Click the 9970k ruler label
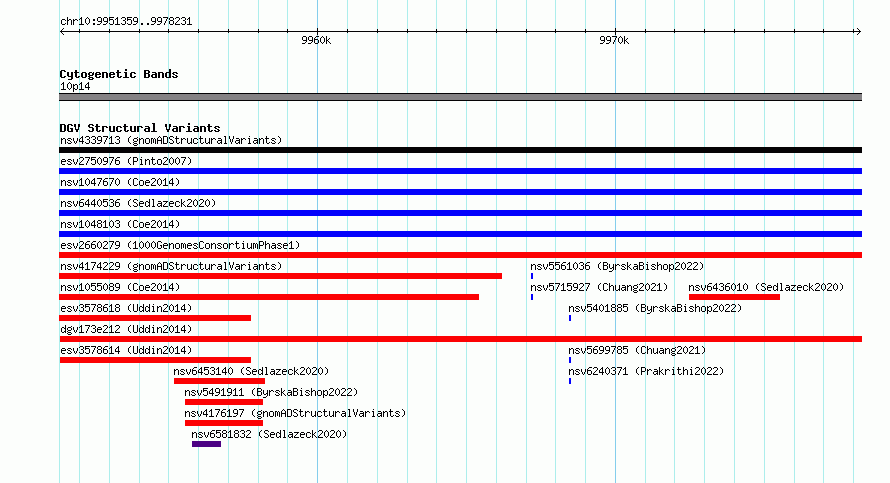Screen dimensions: 890x483 coord(614,40)
